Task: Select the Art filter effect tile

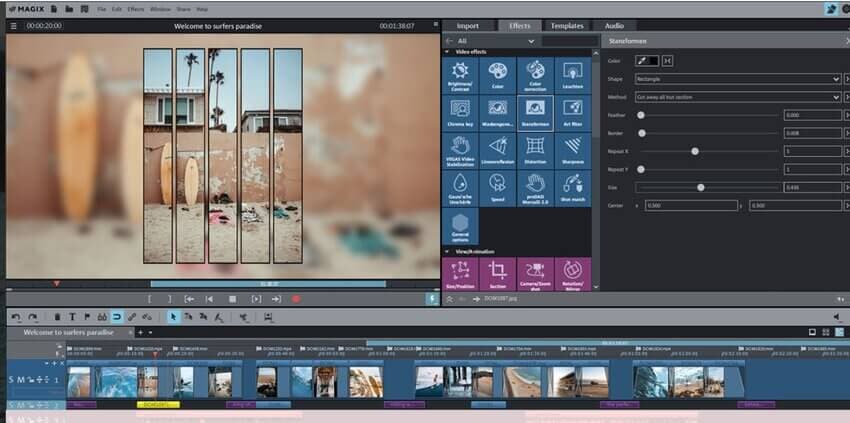Action: pyautogui.click(x=573, y=113)
